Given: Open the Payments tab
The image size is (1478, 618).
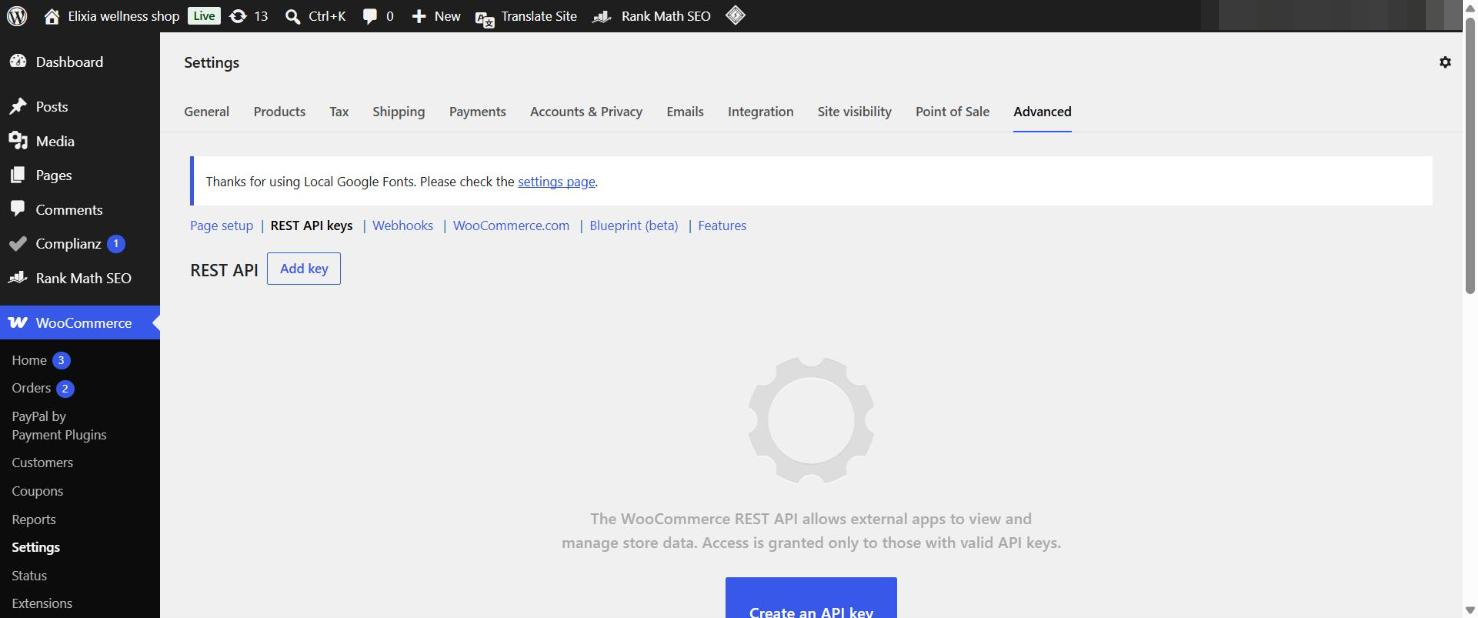Looking at the screenshot, I should (x=477, y=112).
